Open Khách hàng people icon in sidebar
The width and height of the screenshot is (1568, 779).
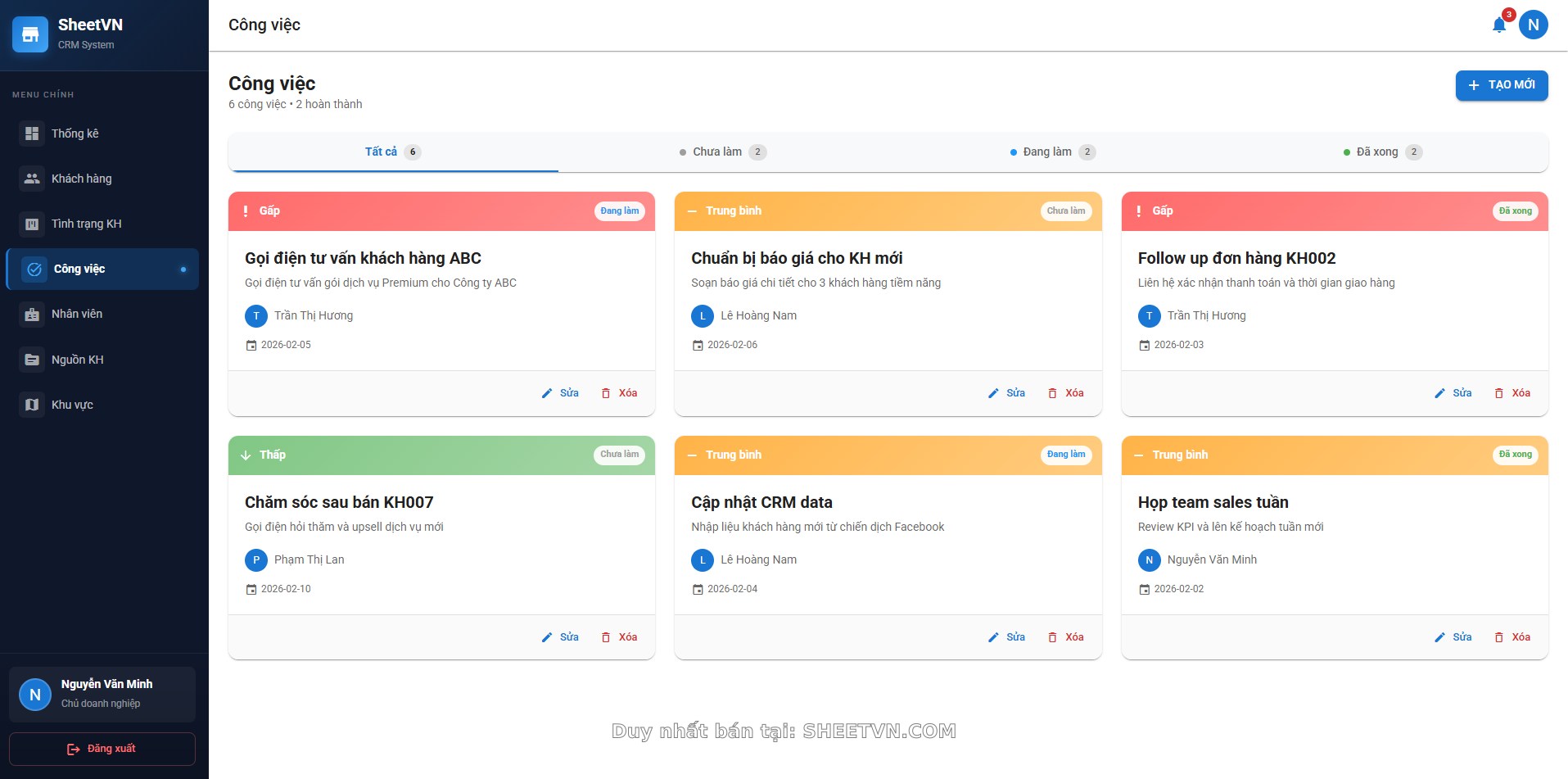point(32,179)
